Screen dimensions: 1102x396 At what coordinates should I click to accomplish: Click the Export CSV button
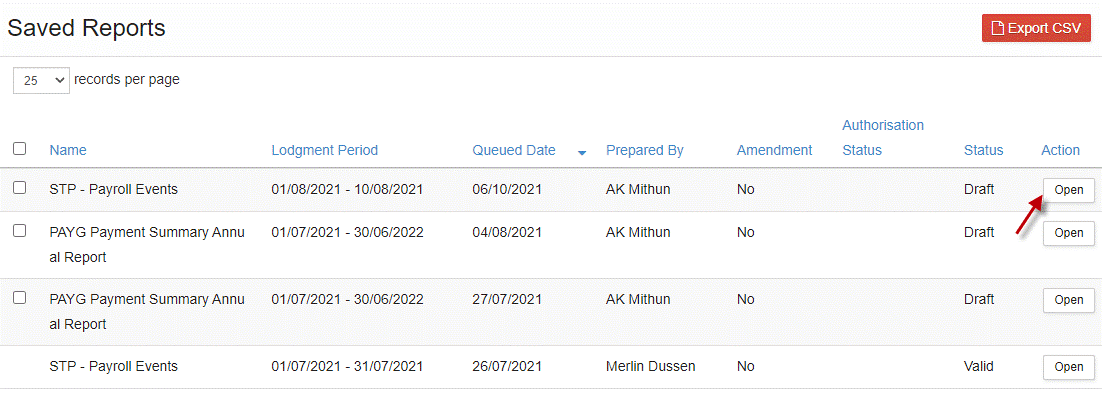tap(1036, 28)
